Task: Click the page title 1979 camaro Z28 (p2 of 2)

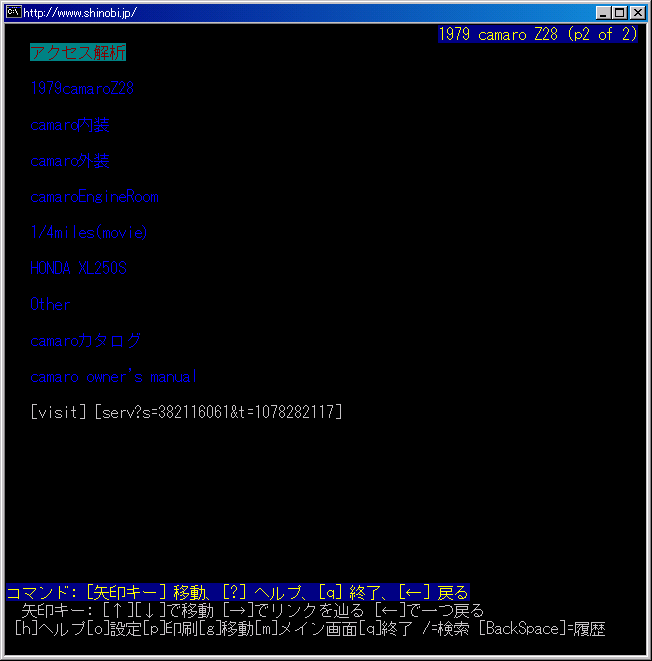Action: 538,34
